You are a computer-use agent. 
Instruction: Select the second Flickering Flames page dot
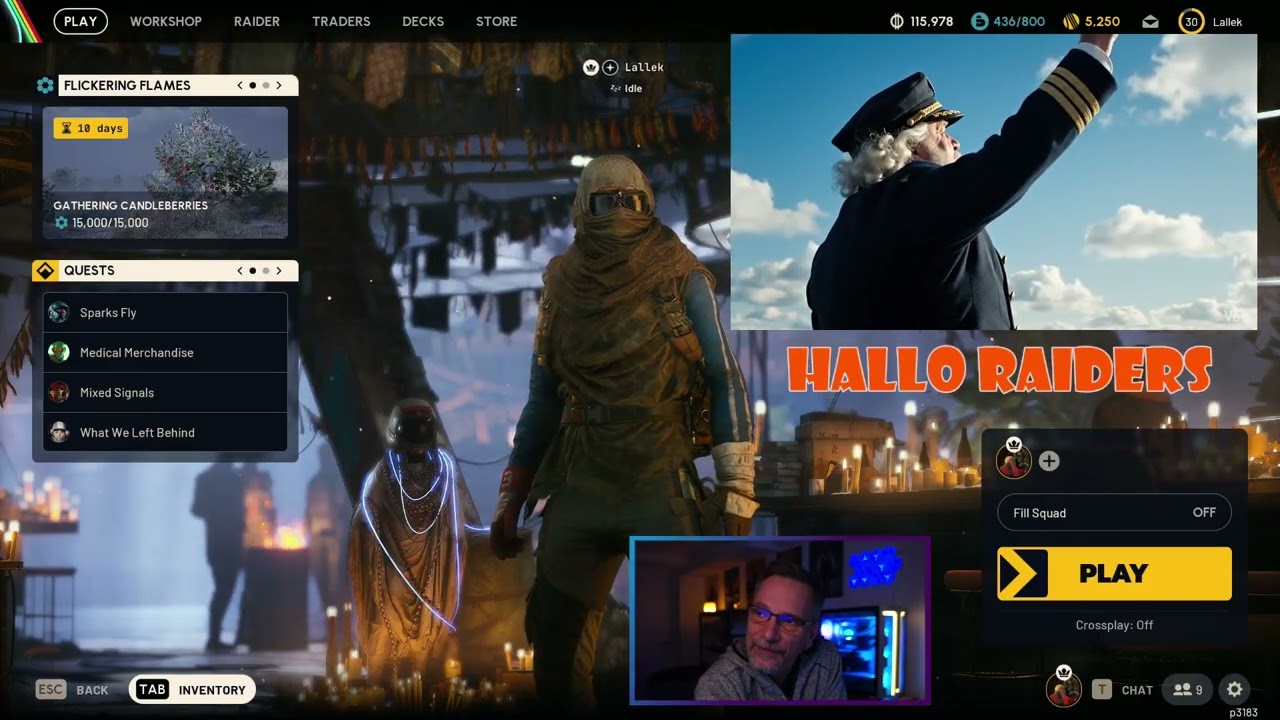click(x=265, y=85)
